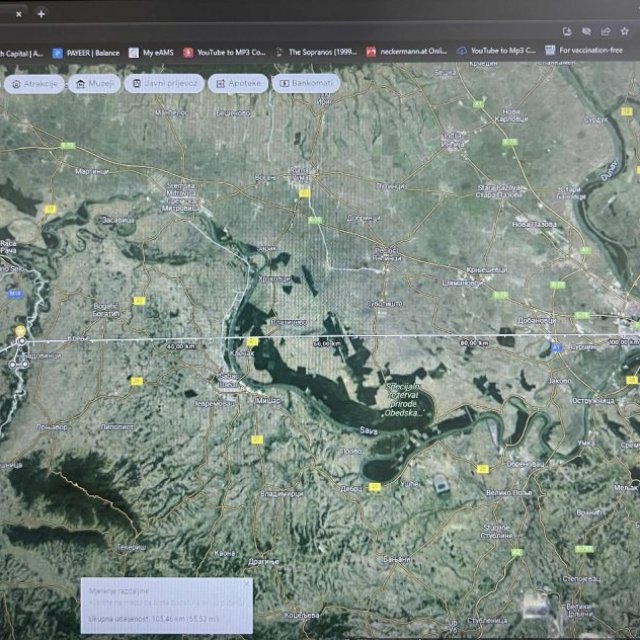
Task: Close the distance measurement popup
Action: point(247,582)
